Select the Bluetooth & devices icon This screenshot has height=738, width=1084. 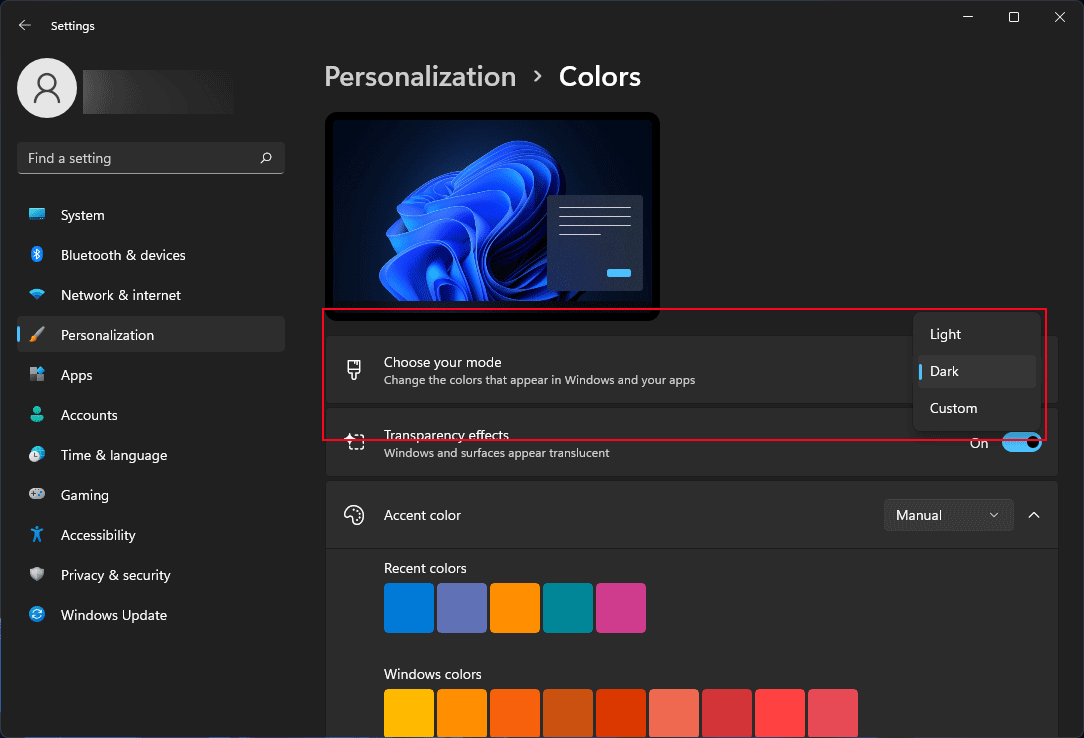click(37, 254)
